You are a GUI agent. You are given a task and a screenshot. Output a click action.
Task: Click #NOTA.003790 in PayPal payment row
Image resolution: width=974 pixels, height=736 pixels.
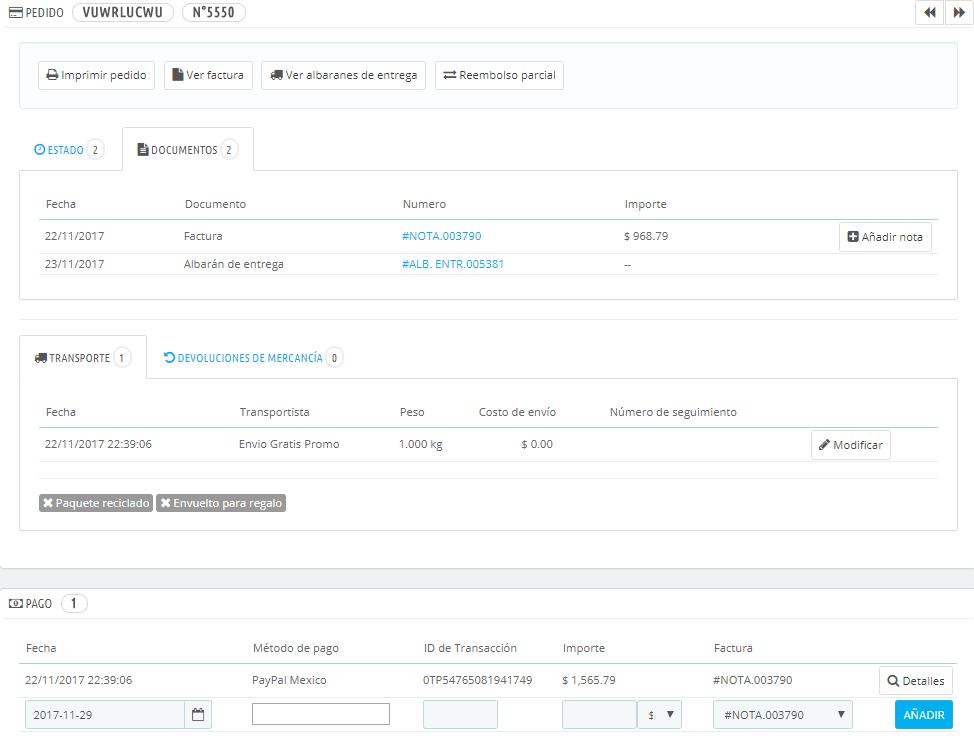point(752,680)
